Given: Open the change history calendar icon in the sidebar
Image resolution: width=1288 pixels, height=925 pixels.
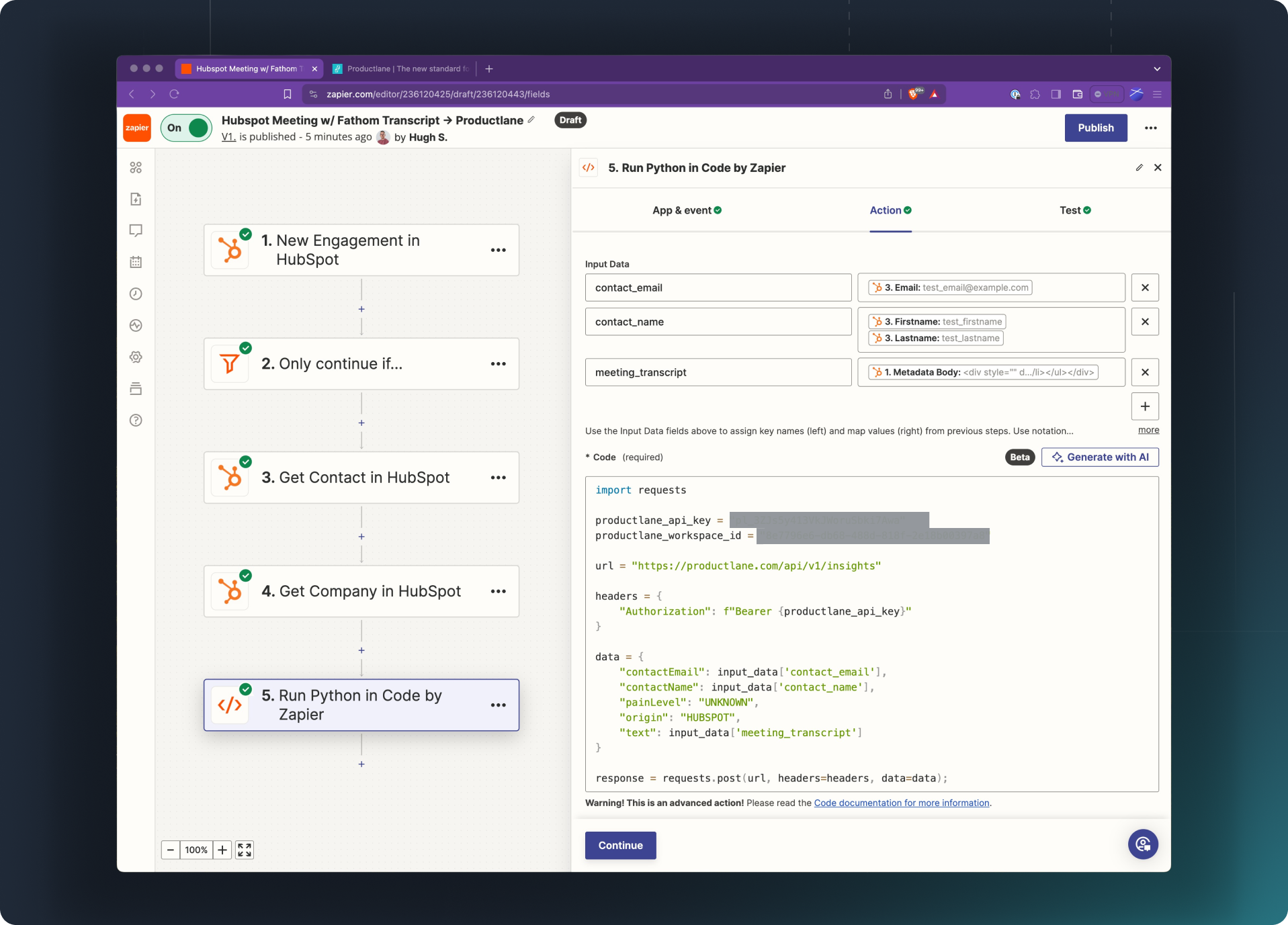Looking at the screenshot, I should [x=136, y=262].
